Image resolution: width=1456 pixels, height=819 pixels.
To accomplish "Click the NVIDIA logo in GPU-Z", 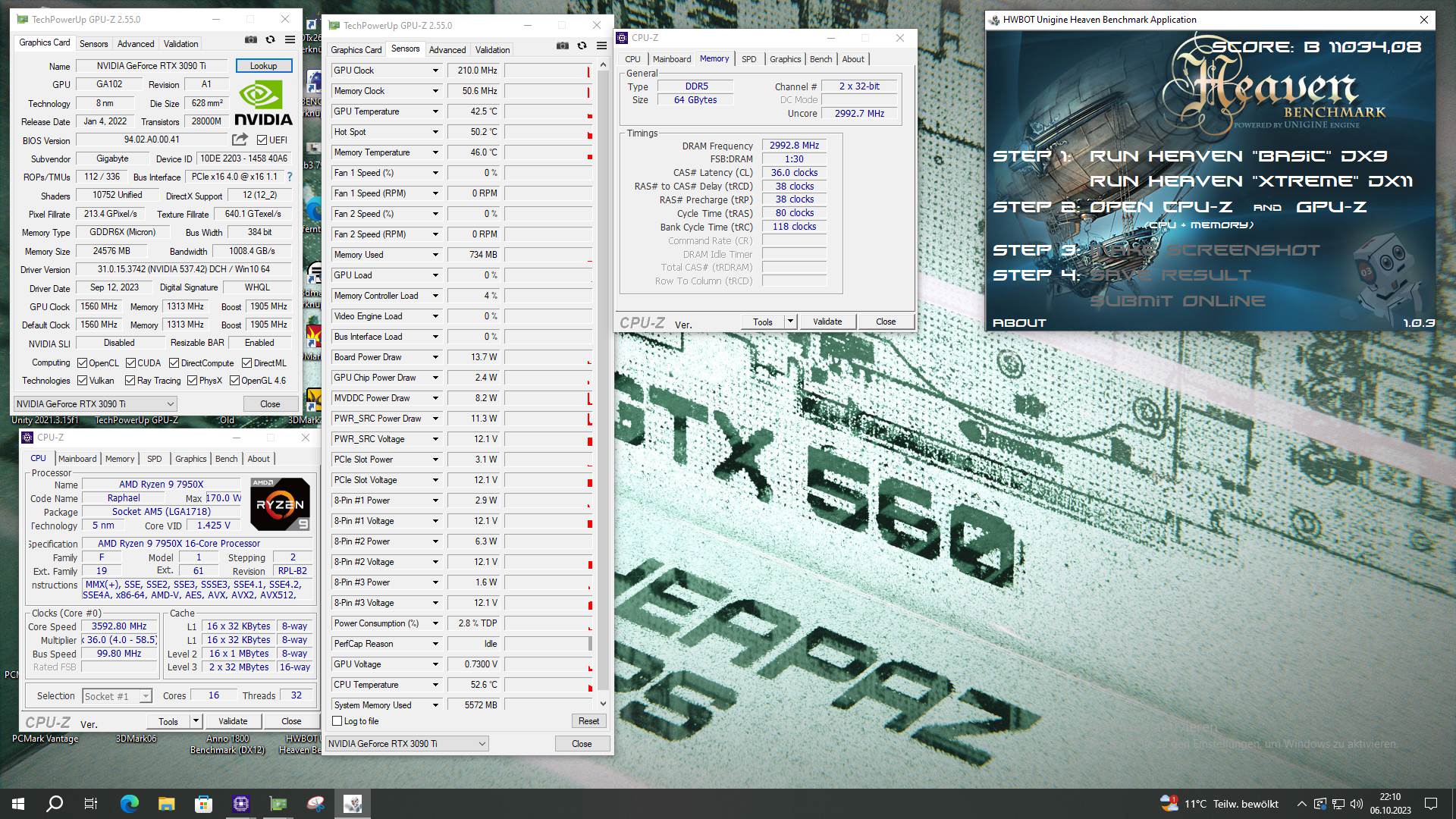I will [262, 103].
